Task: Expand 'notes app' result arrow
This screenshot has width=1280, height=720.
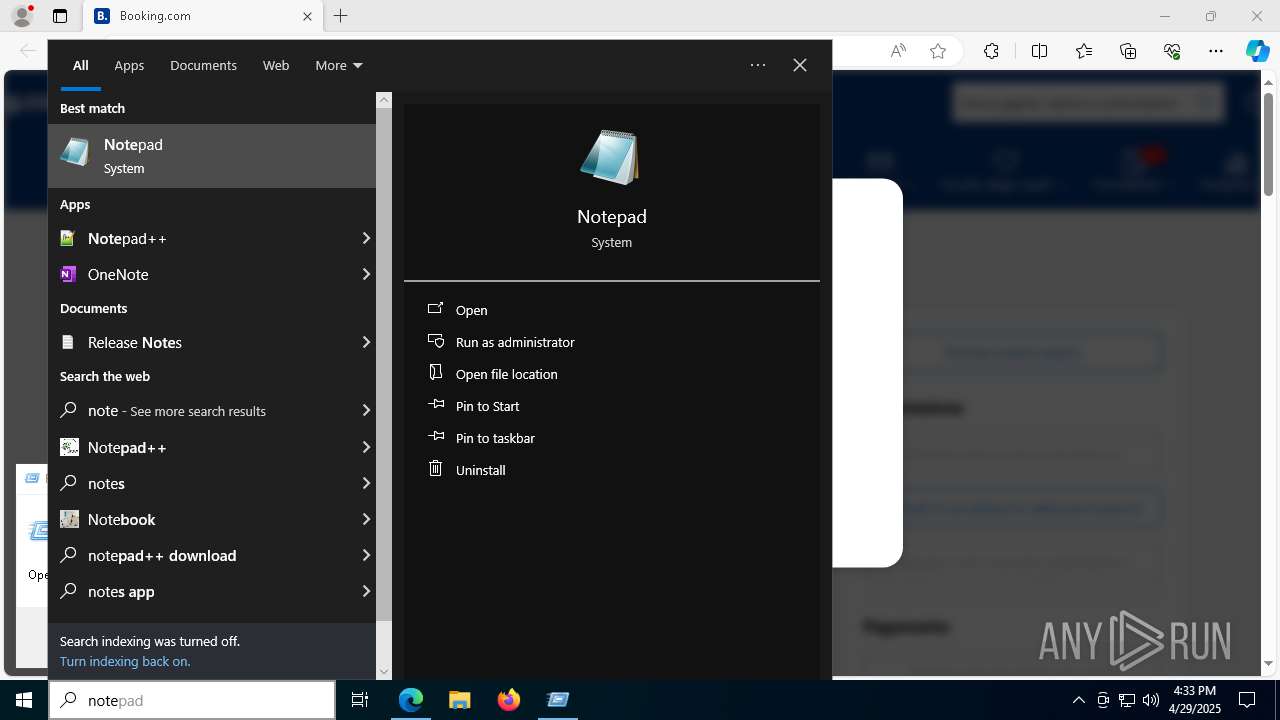Action: (366, 591)
